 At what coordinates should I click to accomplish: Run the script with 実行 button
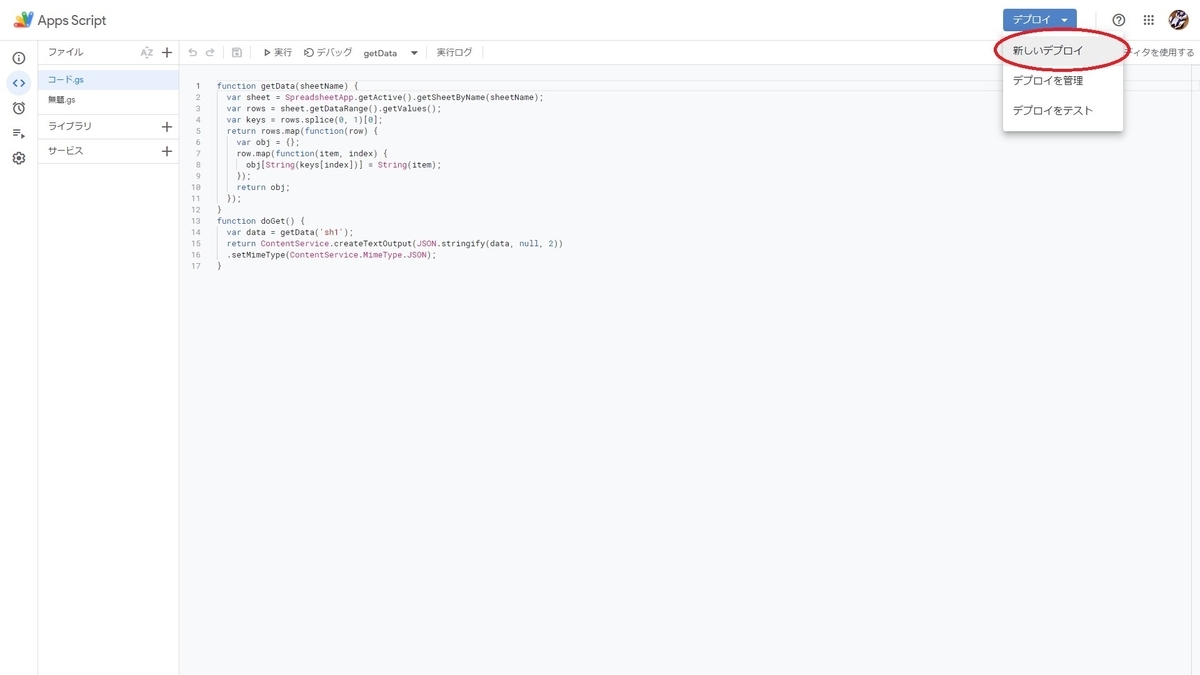(277, 52)
